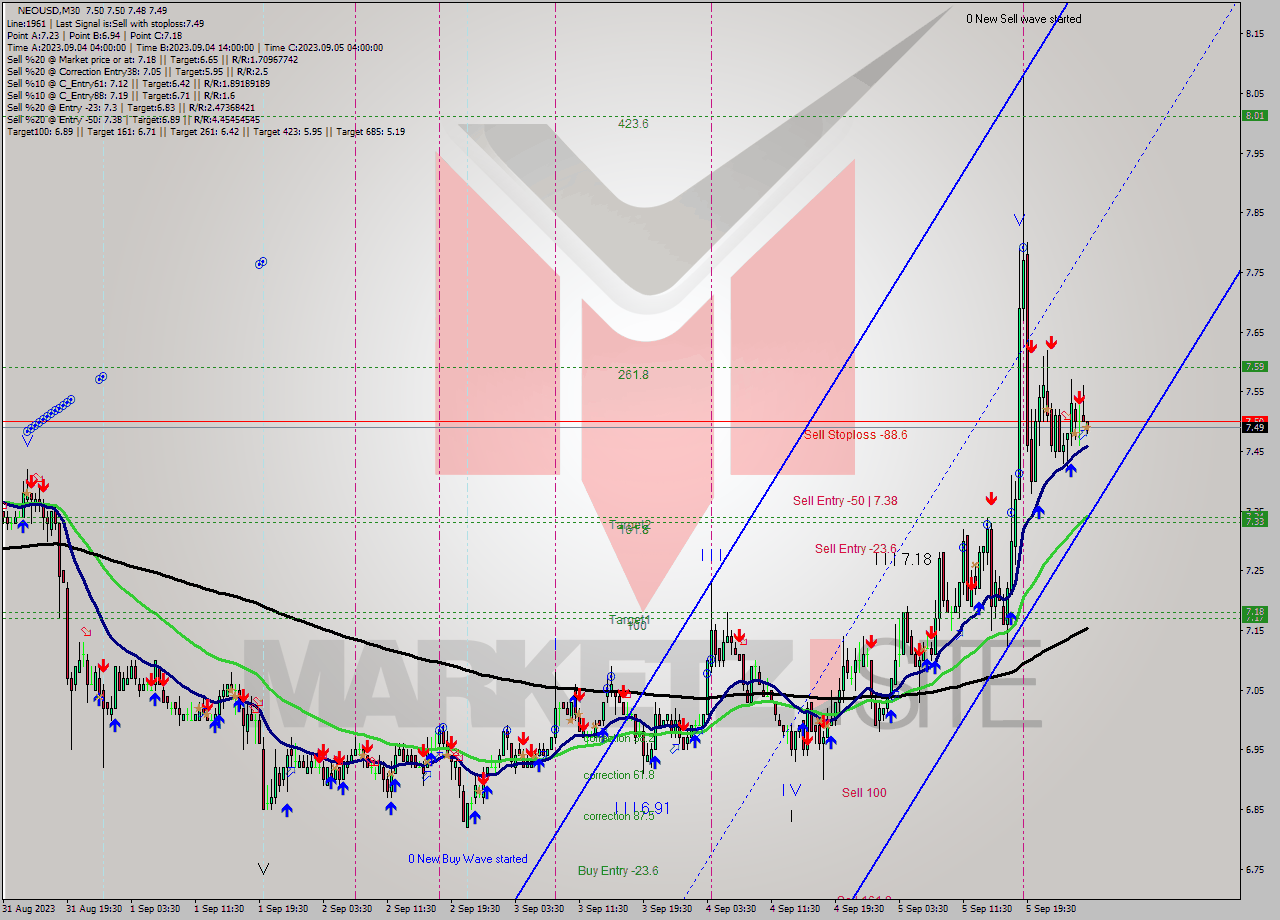Click the 8.05 price axis value

pos(1256,94)
